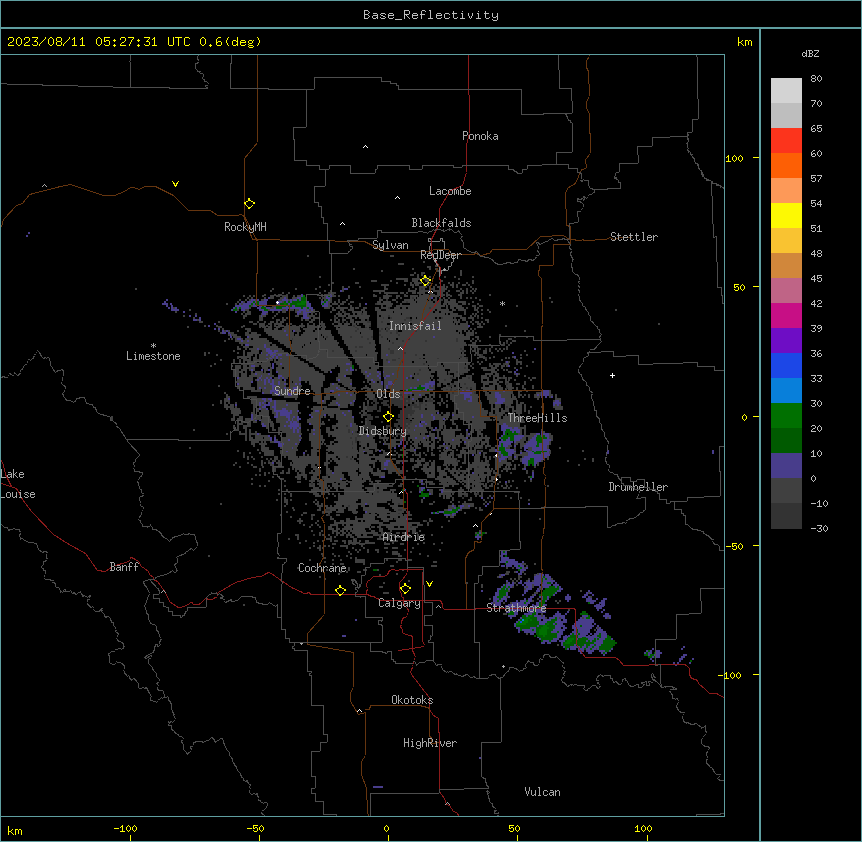Click the yellow diamond marker below RedDeer
Image resolution: width=862 pixels, height=842 pixels.
pos(425,281)
